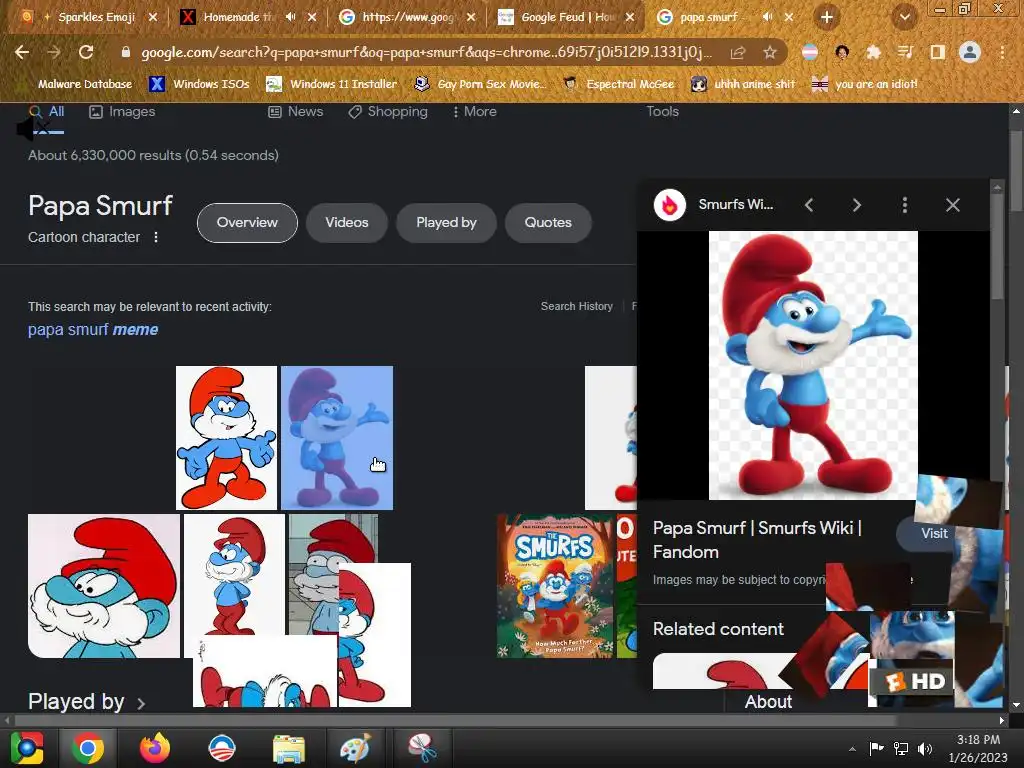Open the Smurfs Wiki Fandom source icon
The width and height of the screenshot is (1024, 768).
coord(670,205)
